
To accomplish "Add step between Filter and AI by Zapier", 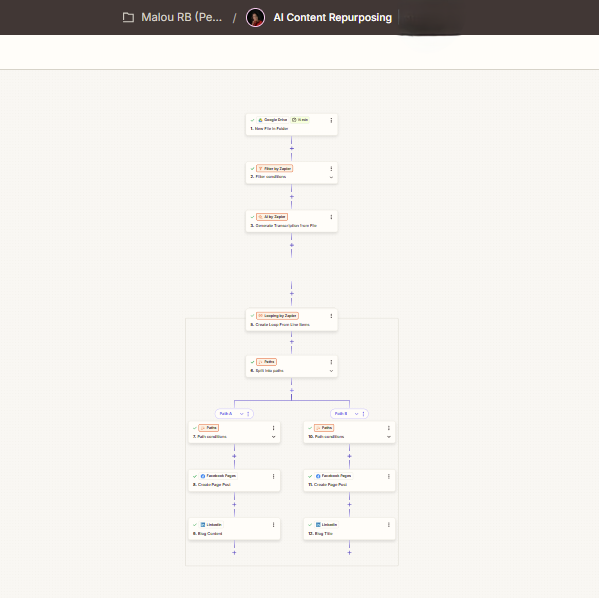I will point(291,196).
